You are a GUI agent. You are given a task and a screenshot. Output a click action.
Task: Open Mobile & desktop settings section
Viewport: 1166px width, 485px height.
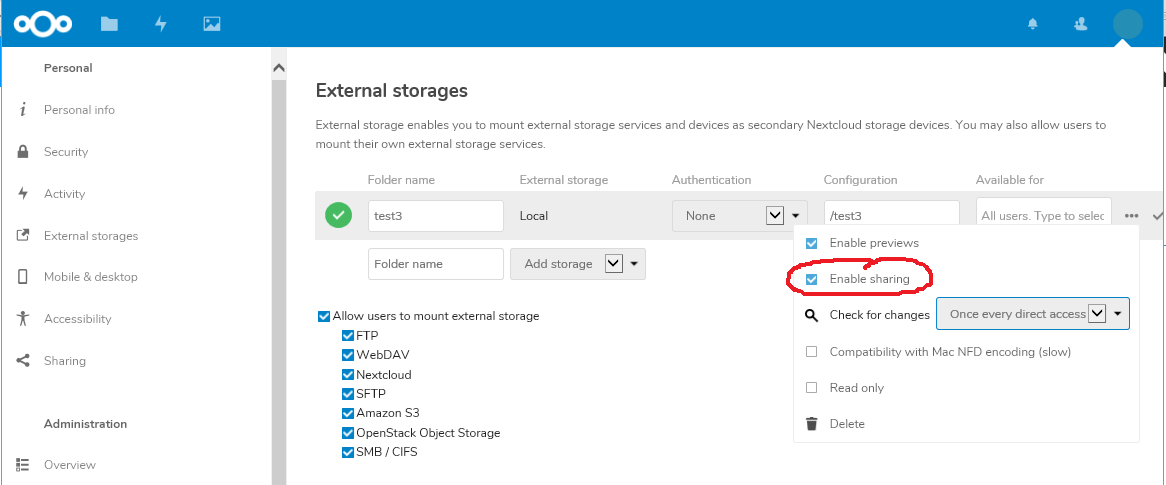click(x=90, y=277)
